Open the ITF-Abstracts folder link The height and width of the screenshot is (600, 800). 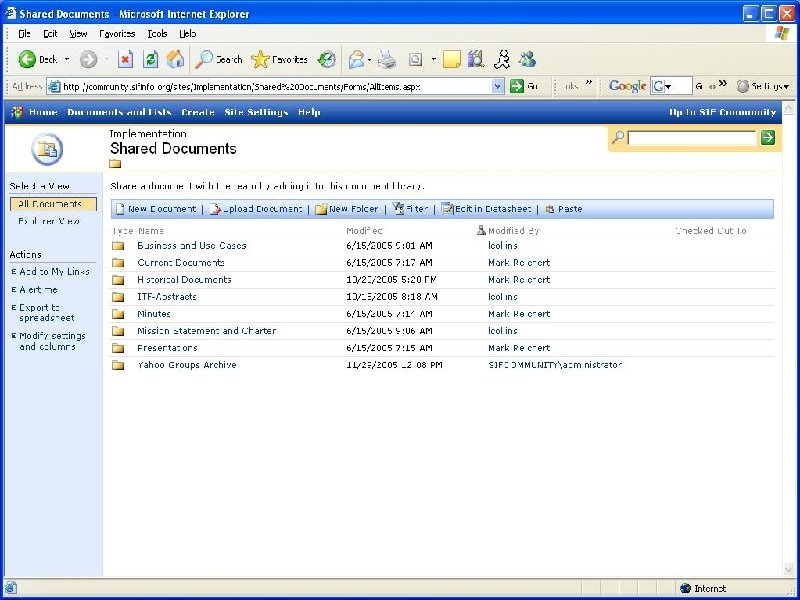pyautogui.click(x=167, y=297)
